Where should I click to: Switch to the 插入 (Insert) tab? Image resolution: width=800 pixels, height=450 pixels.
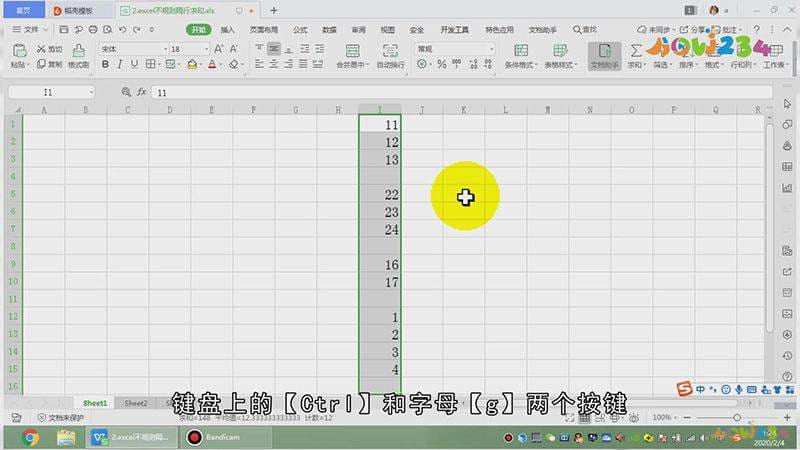pyautogui.click(x=228, y=30)
